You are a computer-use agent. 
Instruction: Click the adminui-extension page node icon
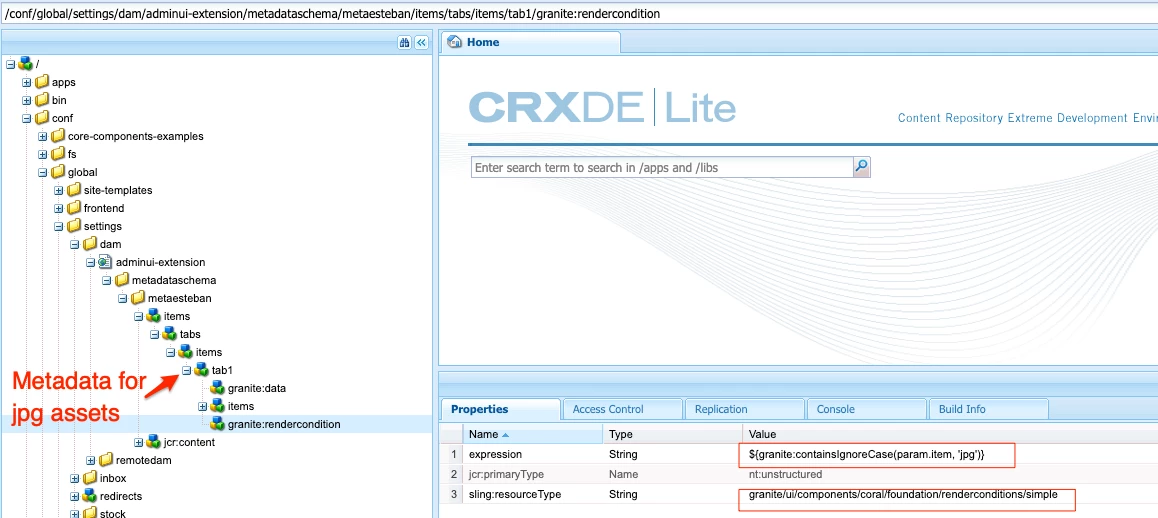point(106,262)
